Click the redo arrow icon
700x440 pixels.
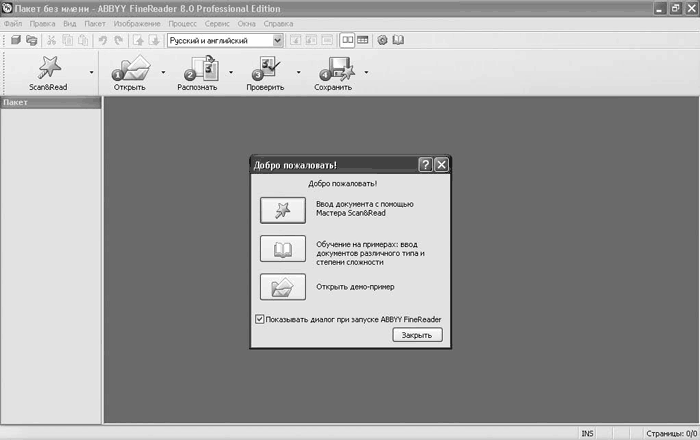(x=119, y=41)
